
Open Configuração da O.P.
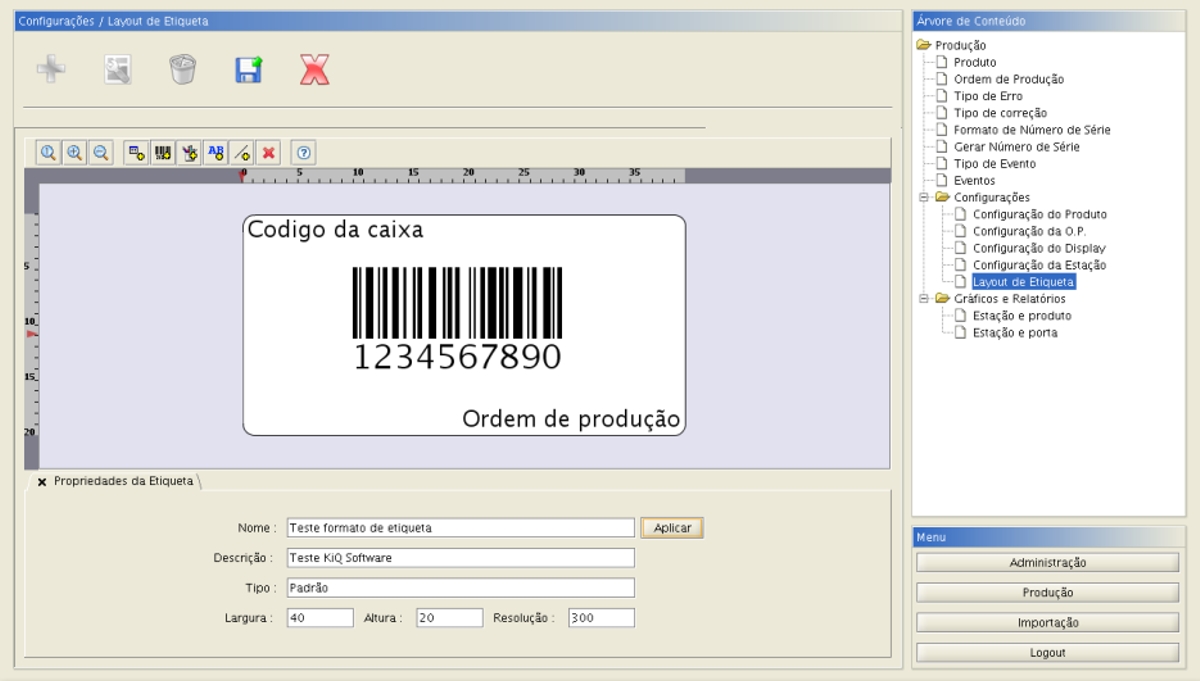[1029, 232]
